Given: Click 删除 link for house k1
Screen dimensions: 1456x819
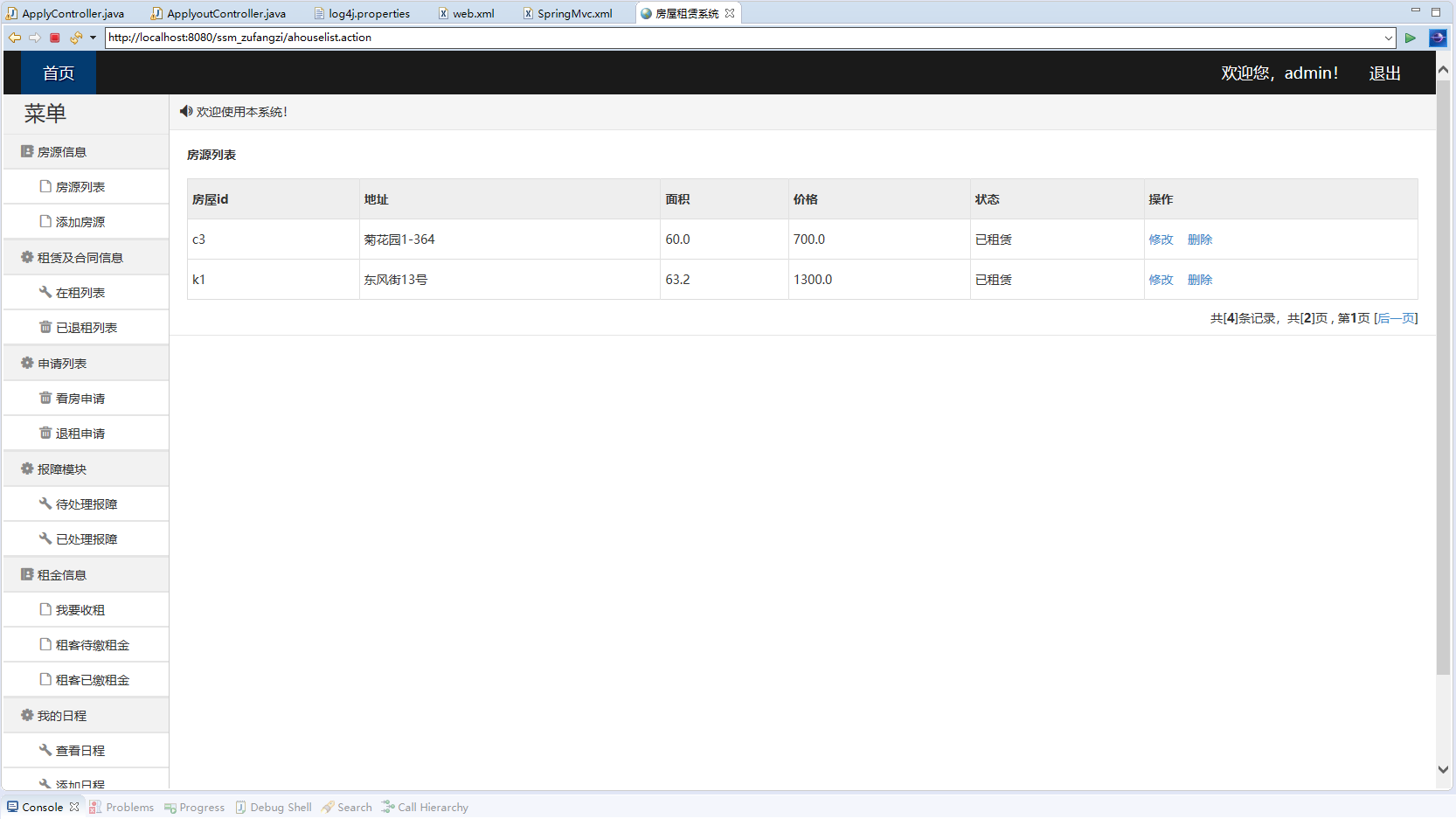Looking at the screenshot, I should (x=1200, y=280).
